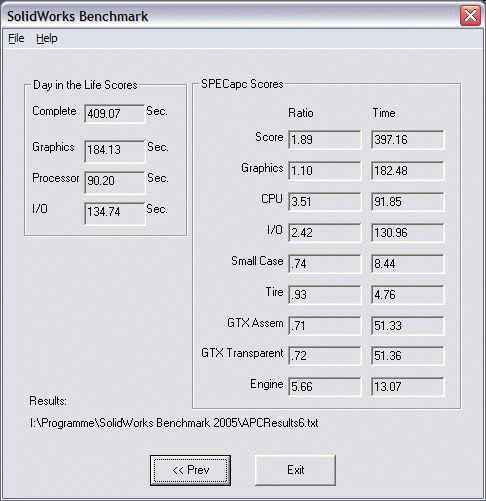Click the << Prev button
The height and width of the screenshot is (501, 486).
point(190,470)
